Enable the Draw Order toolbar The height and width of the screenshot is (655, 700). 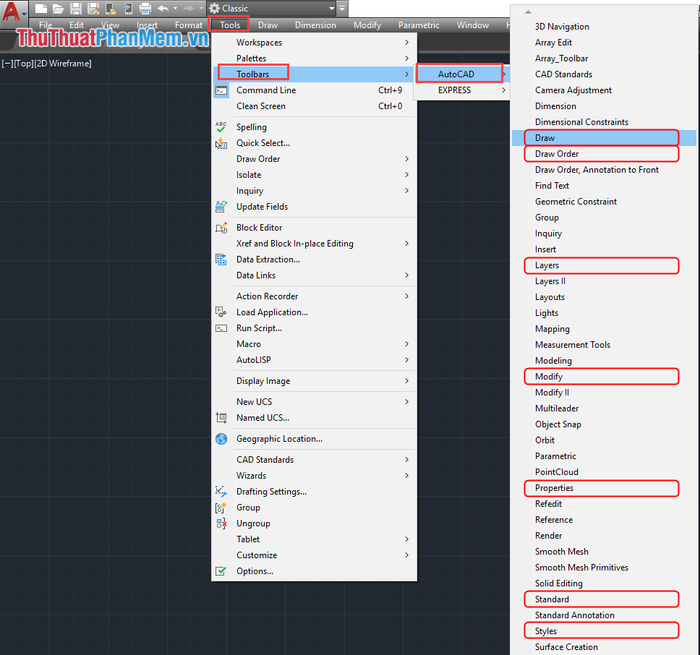tap(604, 154)
